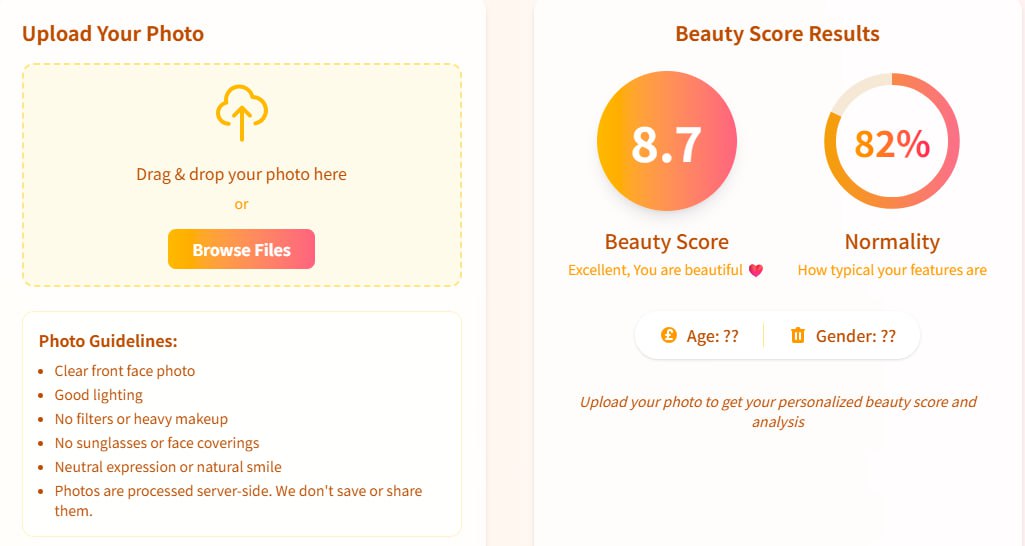Click the 'Beauty Score Results' heading

(x=777, y=34)
